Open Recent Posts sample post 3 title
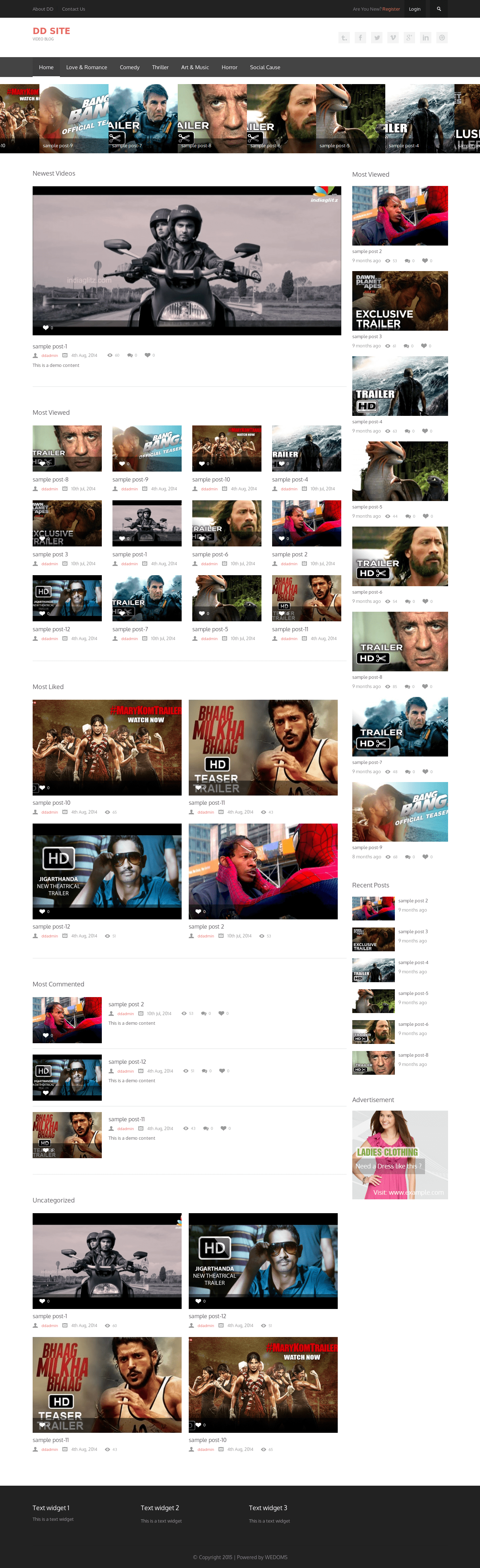The height and width of the screenshot is (1568, 480). pos(413,931)
